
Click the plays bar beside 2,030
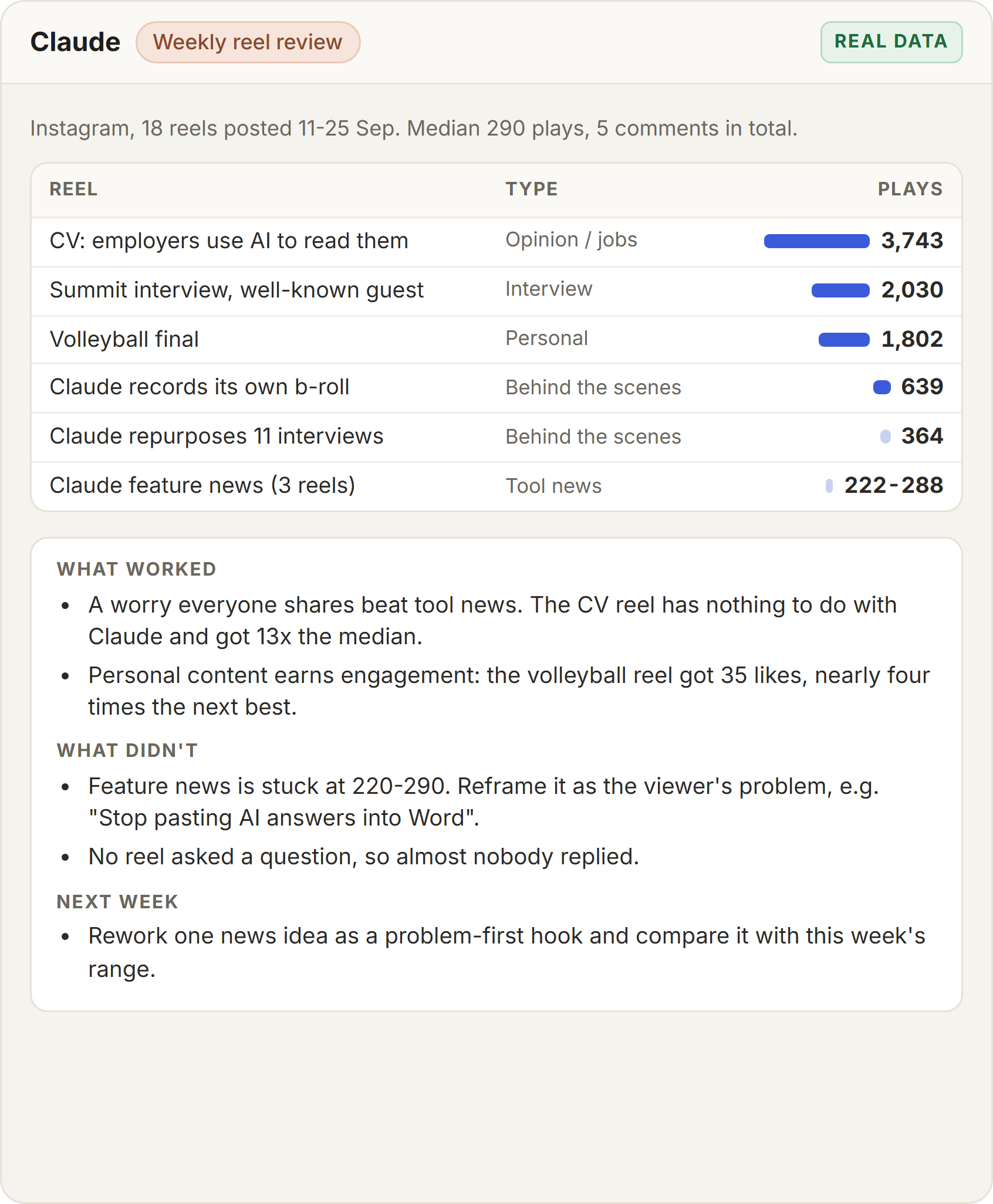840,290
